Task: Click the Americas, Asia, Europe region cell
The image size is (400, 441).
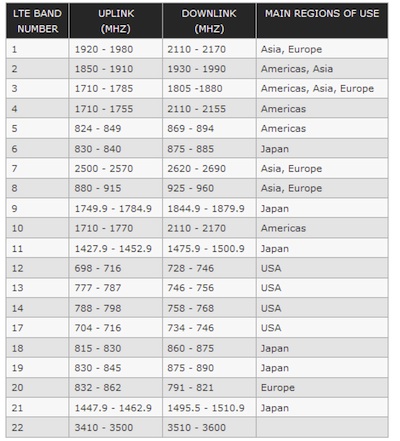Action: pyautogui.click(x=322, y=89)
